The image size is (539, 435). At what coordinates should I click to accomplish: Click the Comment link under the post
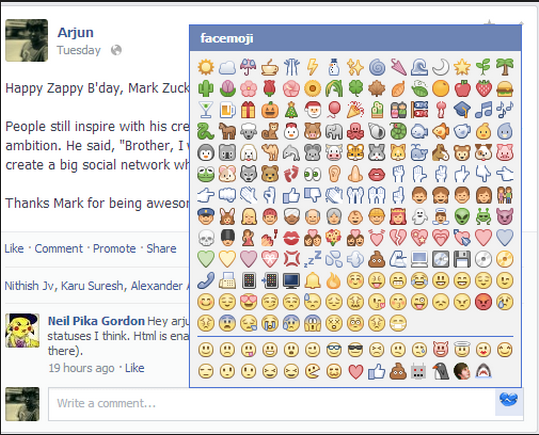click(59, 248)
